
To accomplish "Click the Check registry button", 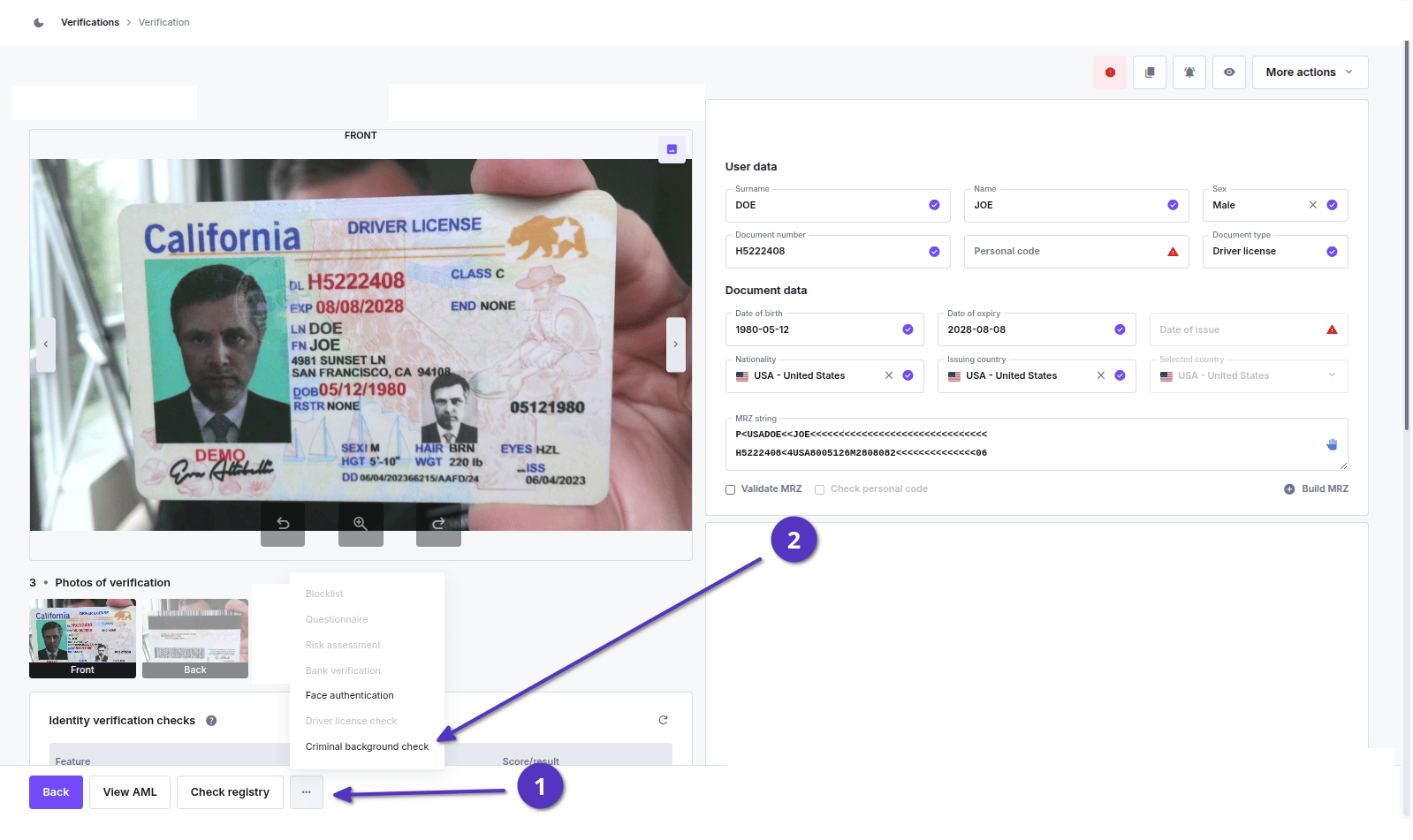I will pos(230,792).
